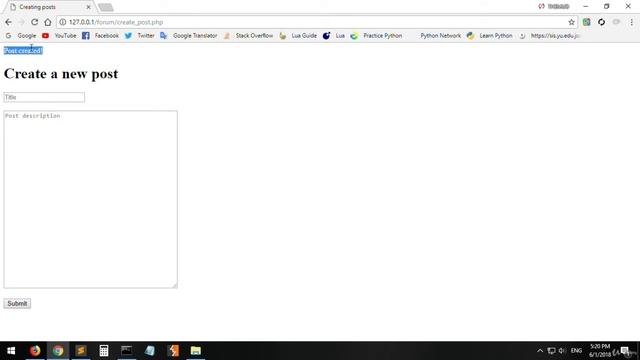
Task: Open a new tab
Action: pos(106,7)
